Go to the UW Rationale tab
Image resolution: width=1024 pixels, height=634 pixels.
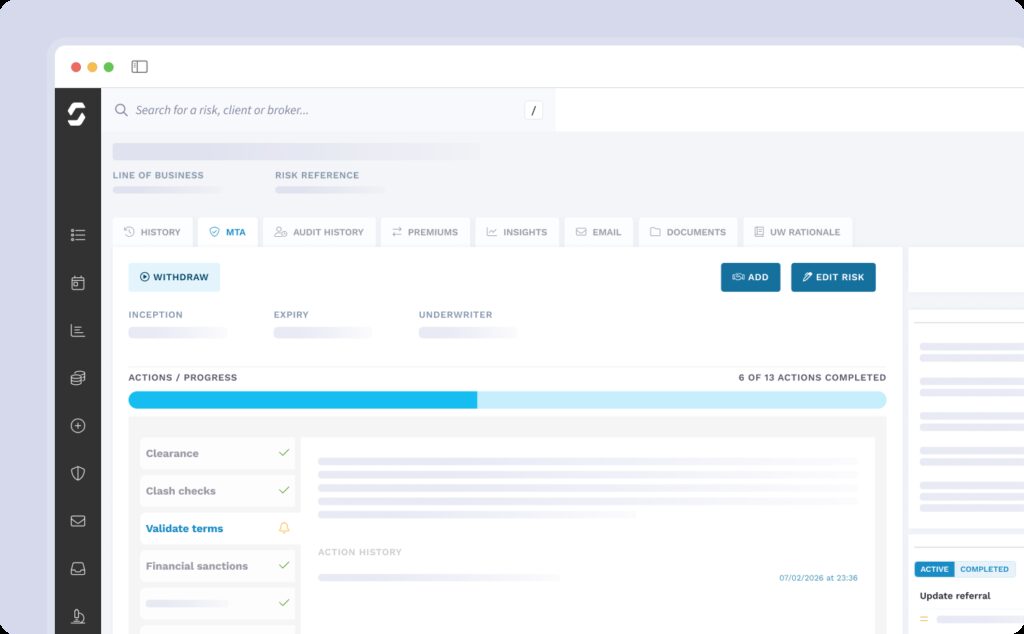797,232
